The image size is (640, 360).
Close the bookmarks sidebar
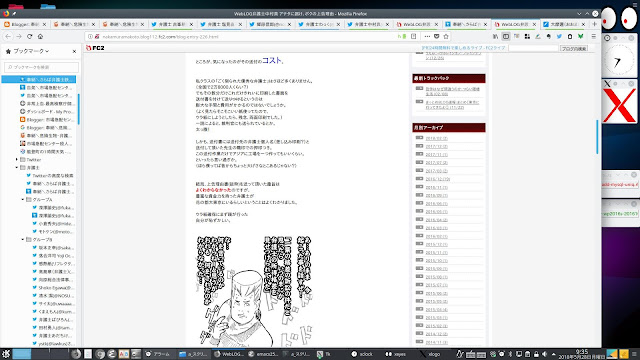coord(74,51)
